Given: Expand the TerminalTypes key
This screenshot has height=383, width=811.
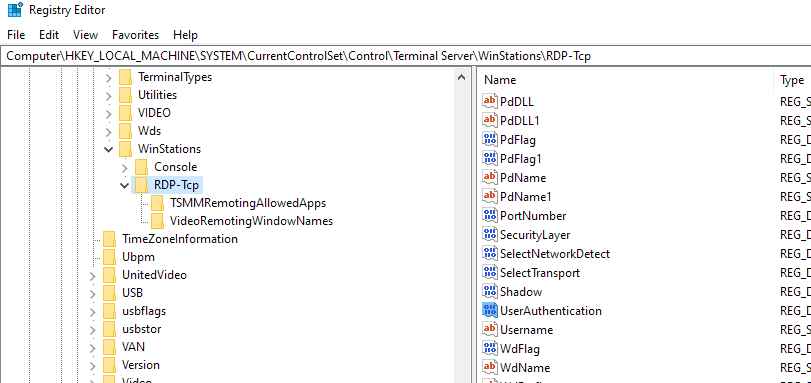Looking at the screenshot, I should point(108,78).
